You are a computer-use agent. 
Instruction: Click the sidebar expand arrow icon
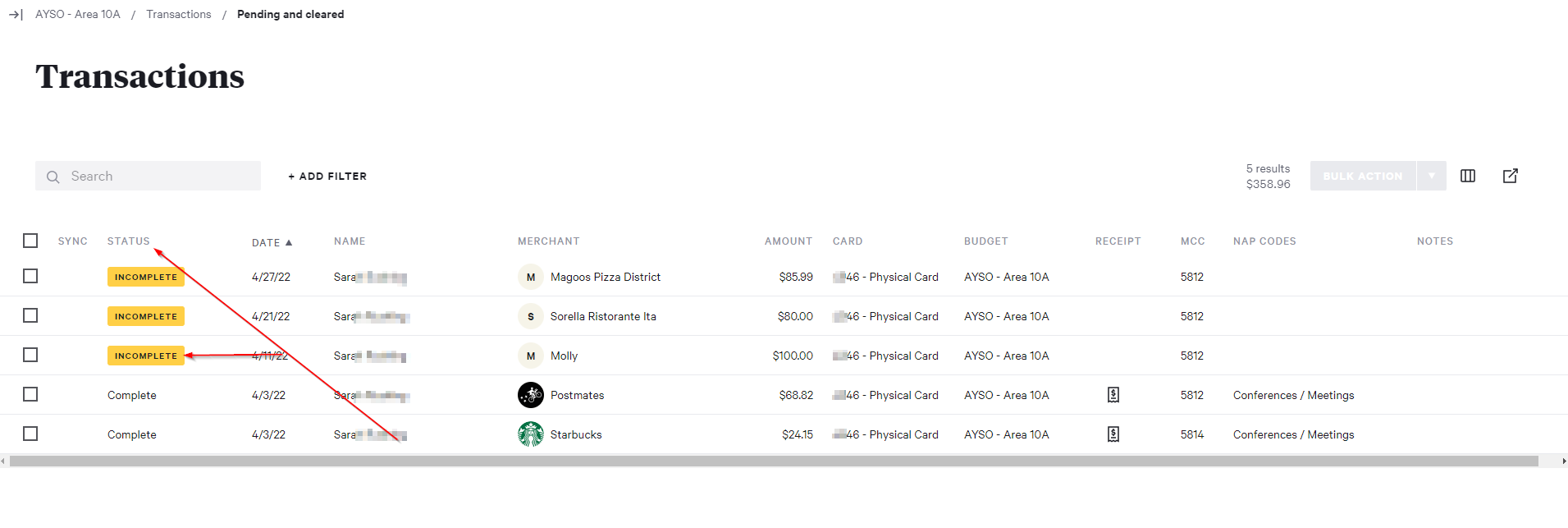coord(16,15)
